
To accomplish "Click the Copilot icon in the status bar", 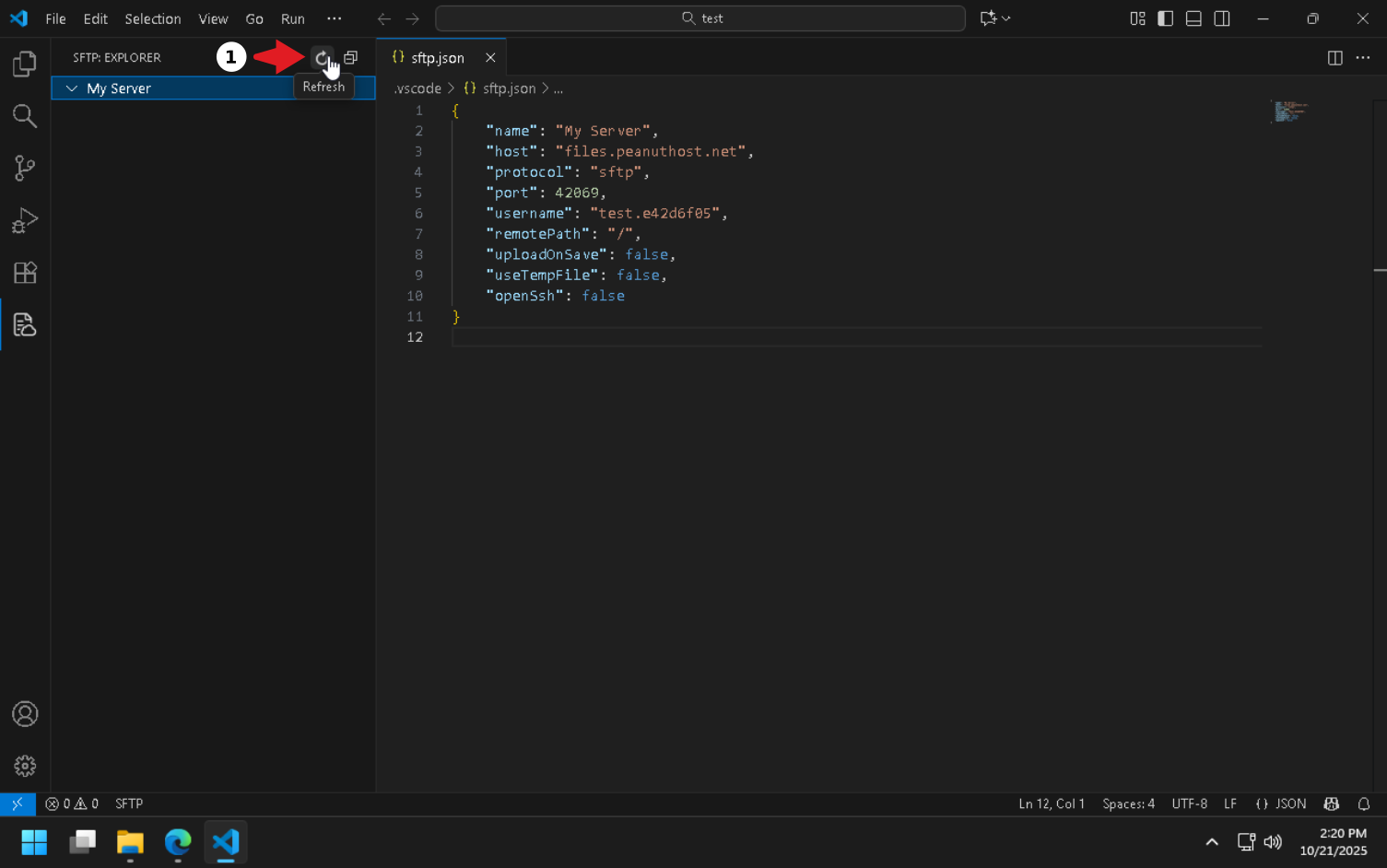I will tap(1331, 803).
